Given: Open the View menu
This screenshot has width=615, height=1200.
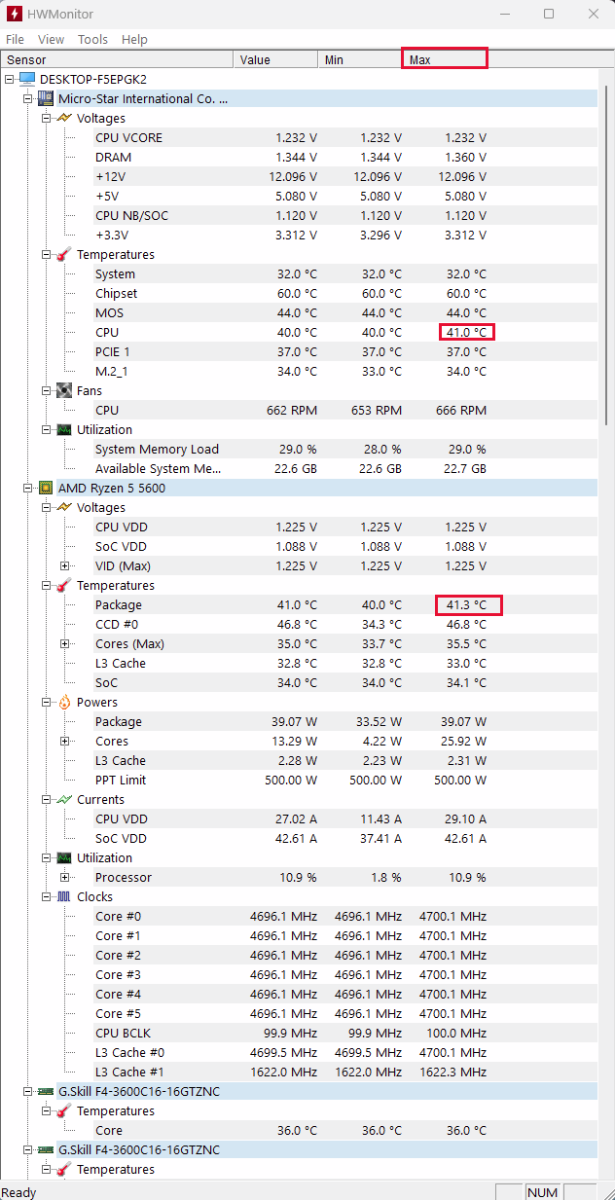Looking at the screenshot, I should (x=51, y=39).
